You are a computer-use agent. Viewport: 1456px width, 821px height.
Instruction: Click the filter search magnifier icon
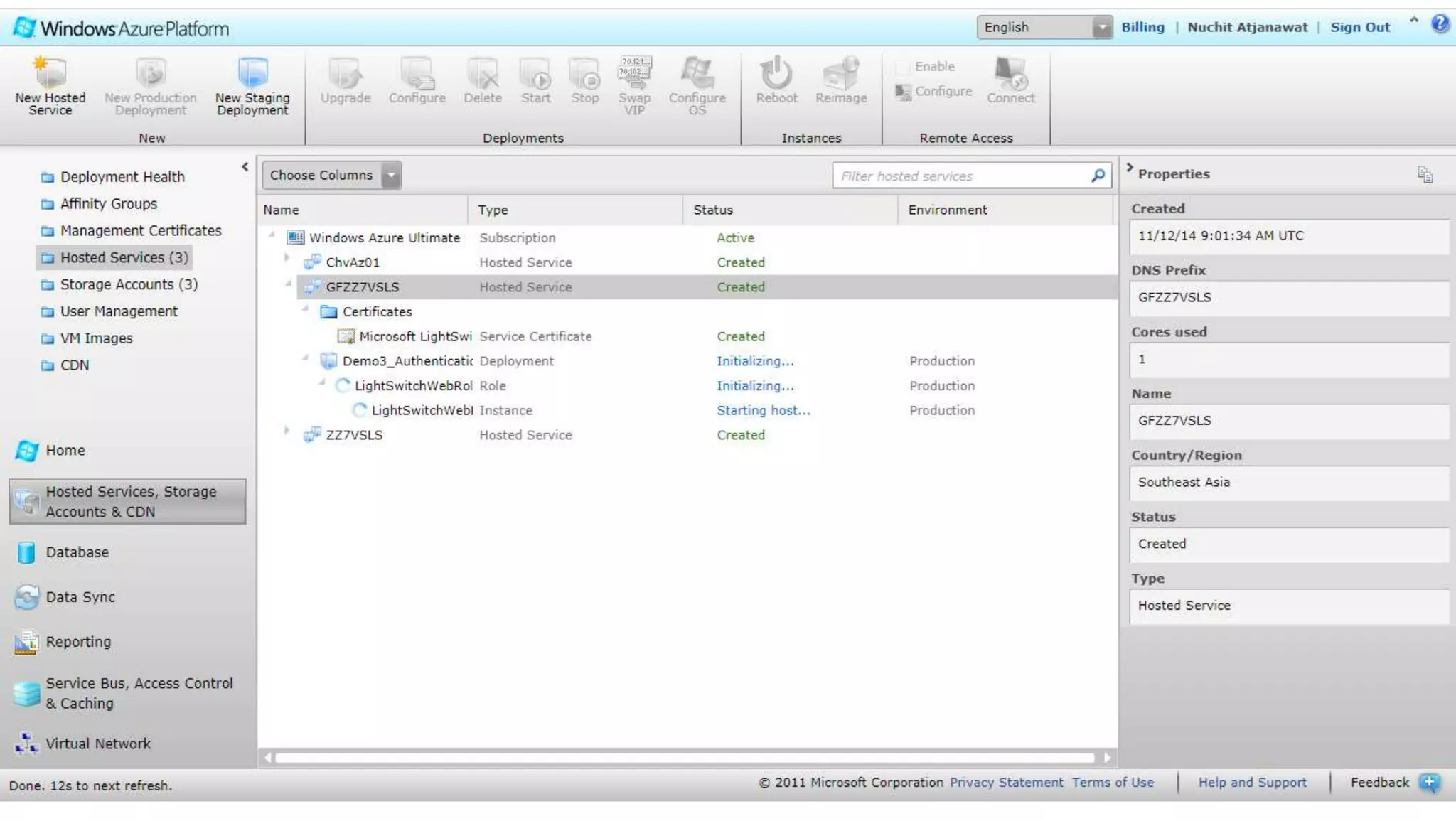click(1098, 176)
